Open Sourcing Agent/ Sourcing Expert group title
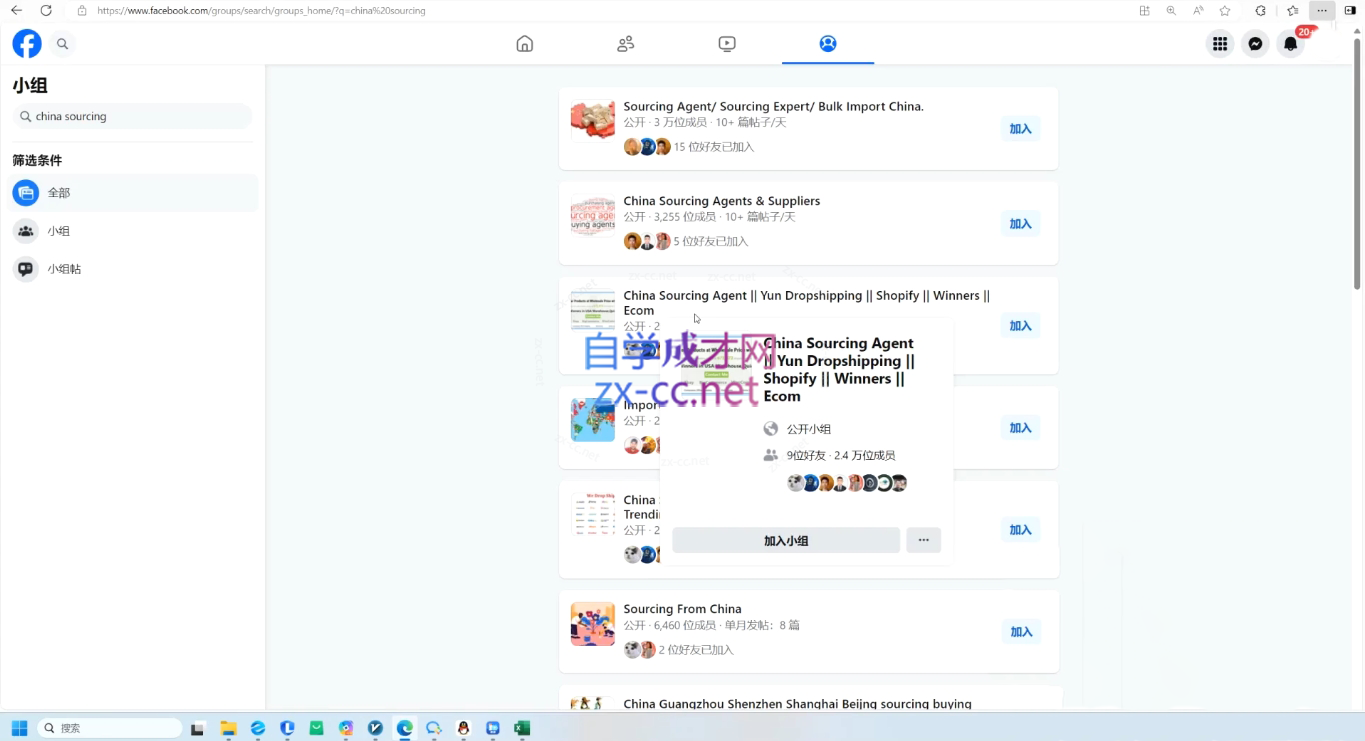The image size is (1365, 741). tap(773, 106)
